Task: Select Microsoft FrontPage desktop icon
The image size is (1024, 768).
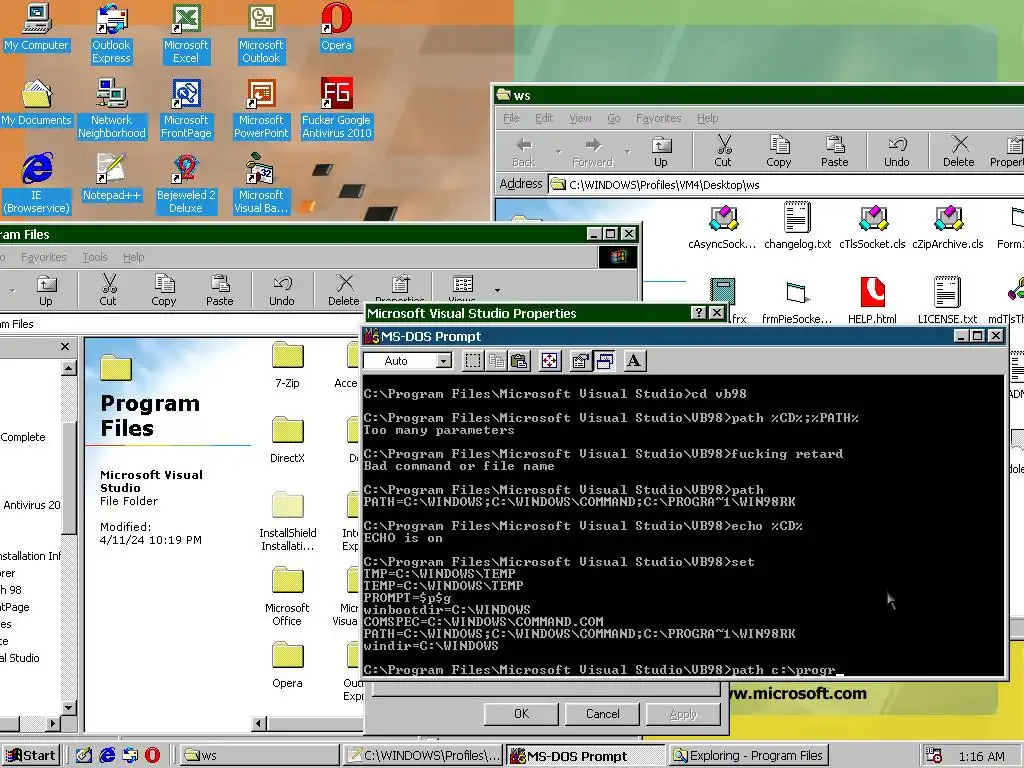Action: tap(186, 108)
